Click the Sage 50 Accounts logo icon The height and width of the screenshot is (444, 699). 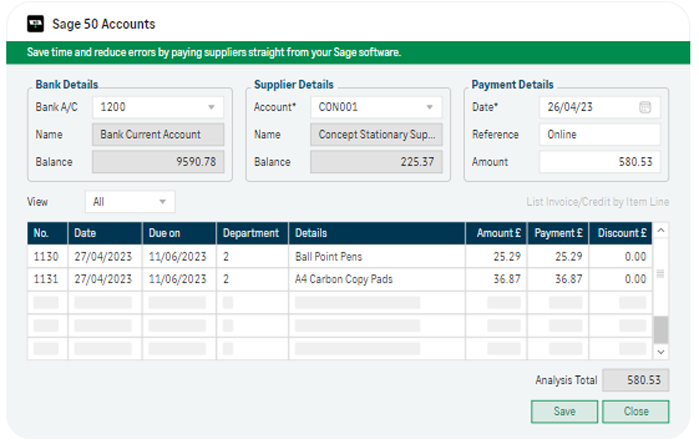pyautogui.click(x=35, y=24)
